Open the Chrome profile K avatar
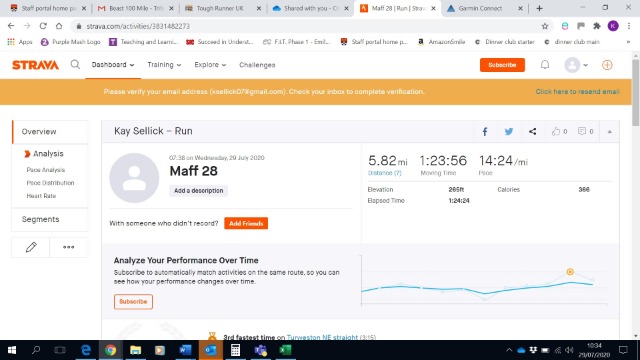Screen dimensions: 640x360 tap(613, 26)
